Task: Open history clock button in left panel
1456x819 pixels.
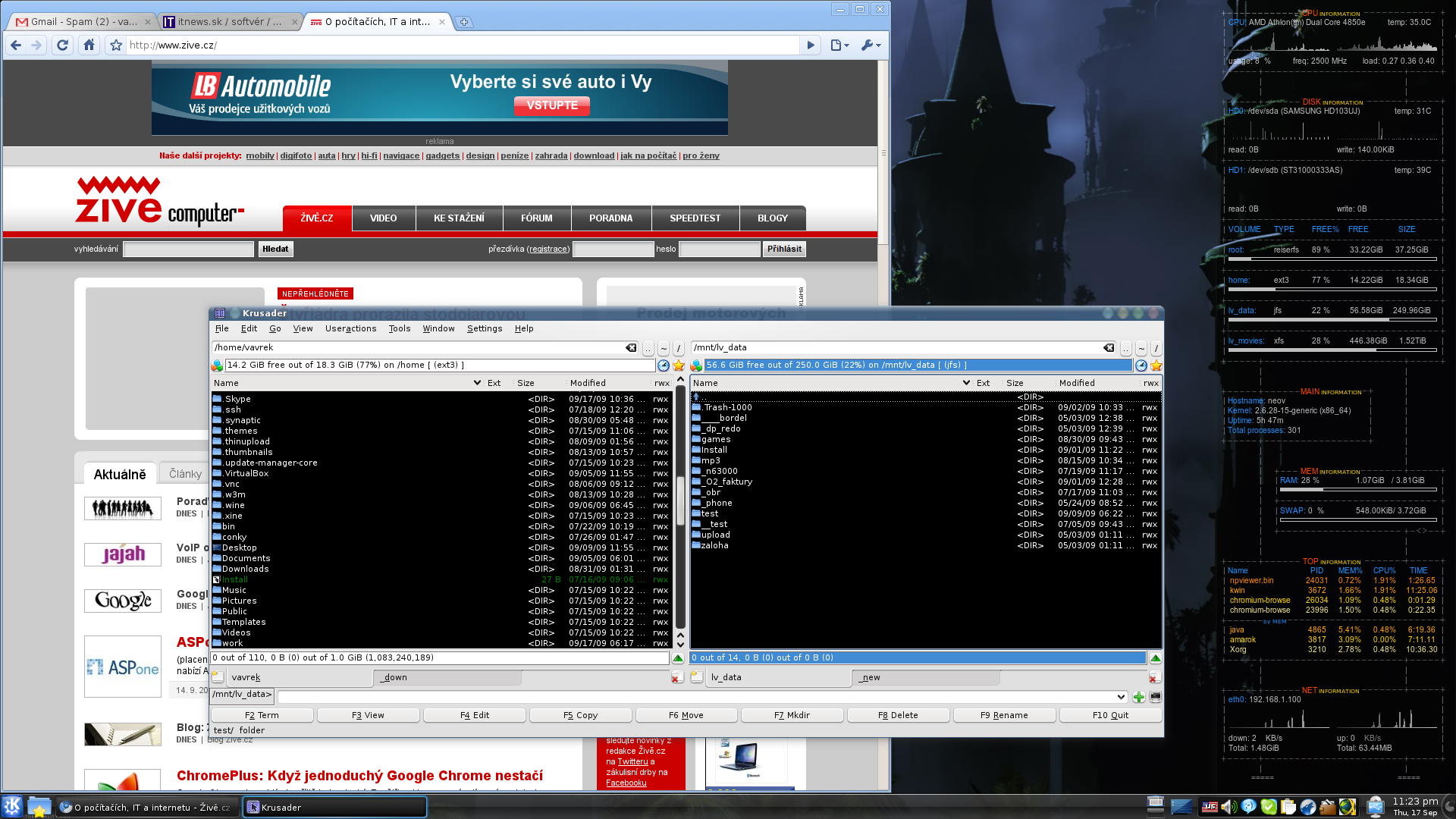Action: point(664,366)
